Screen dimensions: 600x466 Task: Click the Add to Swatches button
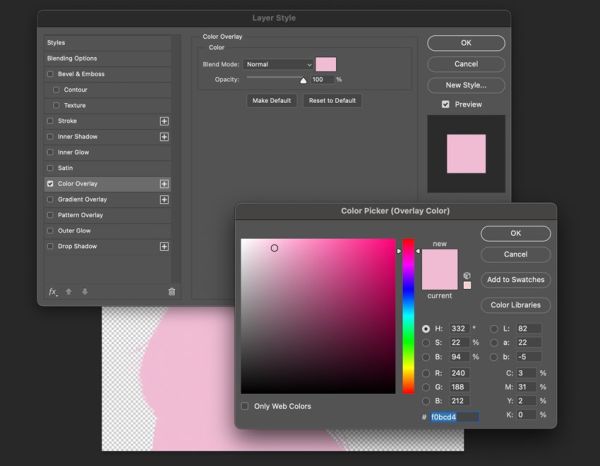[x=515, y=280]
